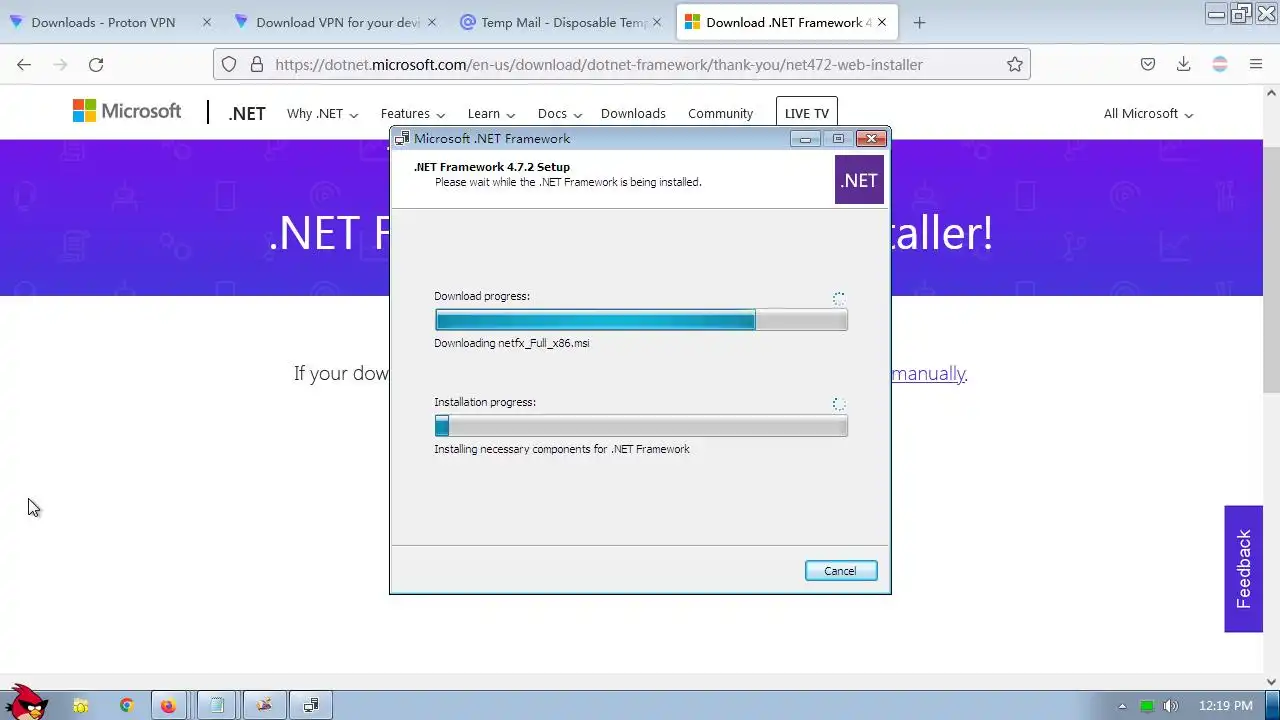
Task: Show hidden system tray icons
Action: click(x=1121, y=706)
